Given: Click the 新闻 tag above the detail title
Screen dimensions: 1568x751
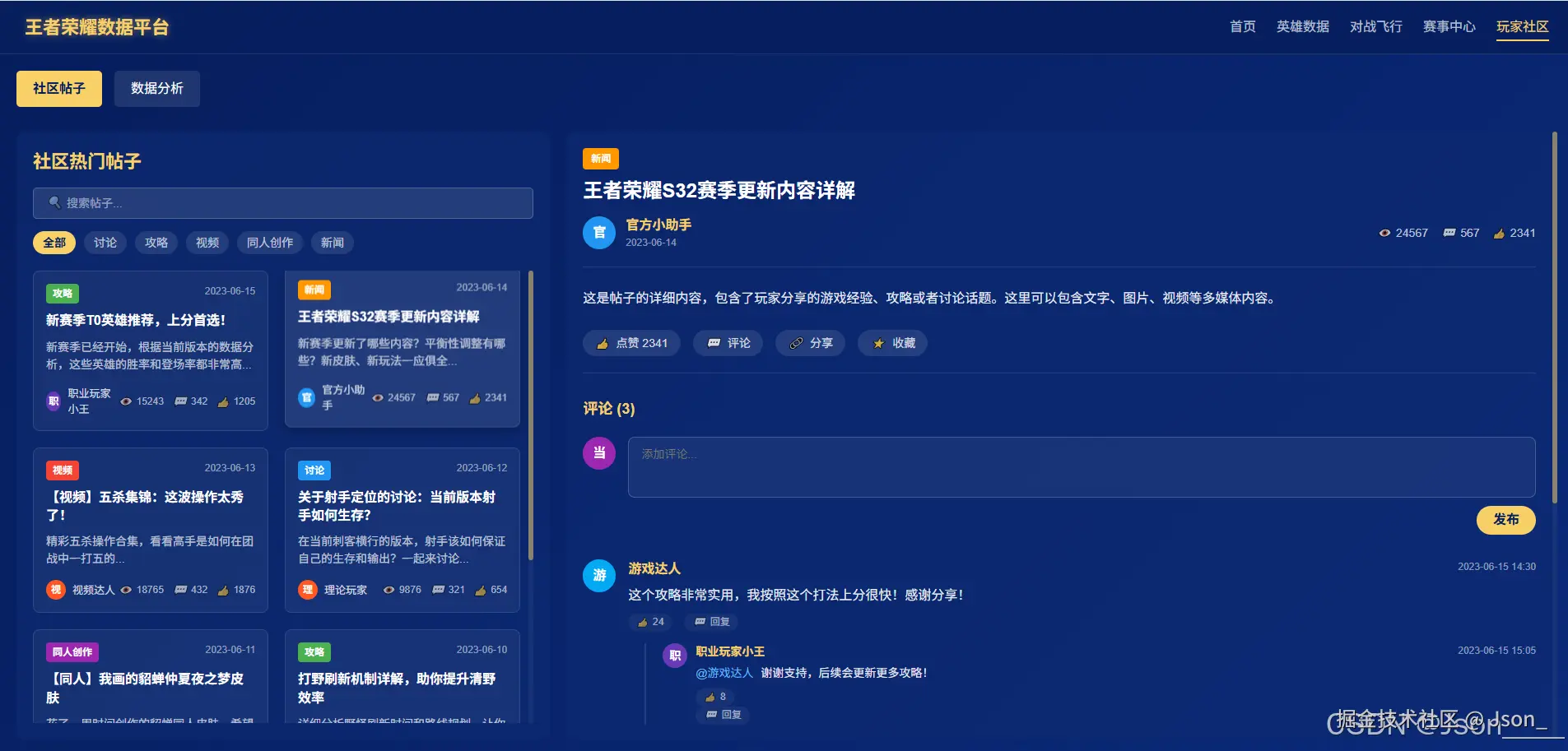Looking at the screenshot, I should 601,159.
